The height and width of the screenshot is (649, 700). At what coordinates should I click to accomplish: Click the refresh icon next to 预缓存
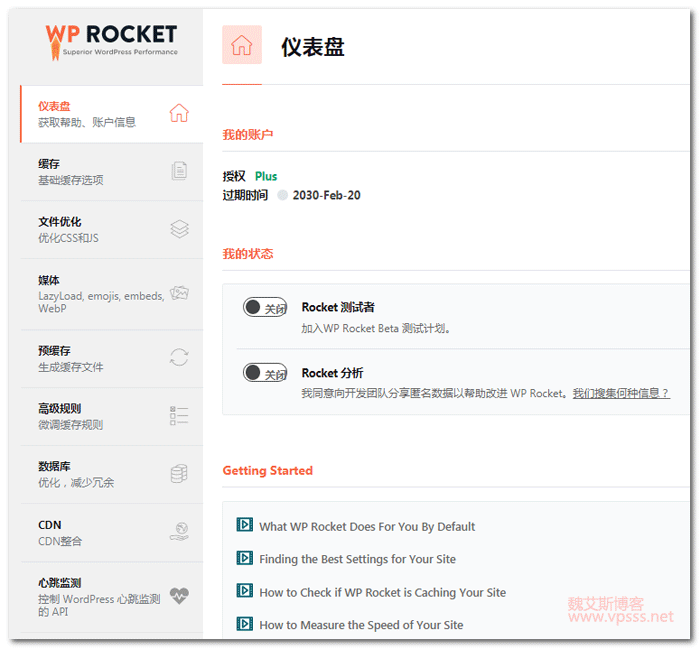tap(179, 357)
